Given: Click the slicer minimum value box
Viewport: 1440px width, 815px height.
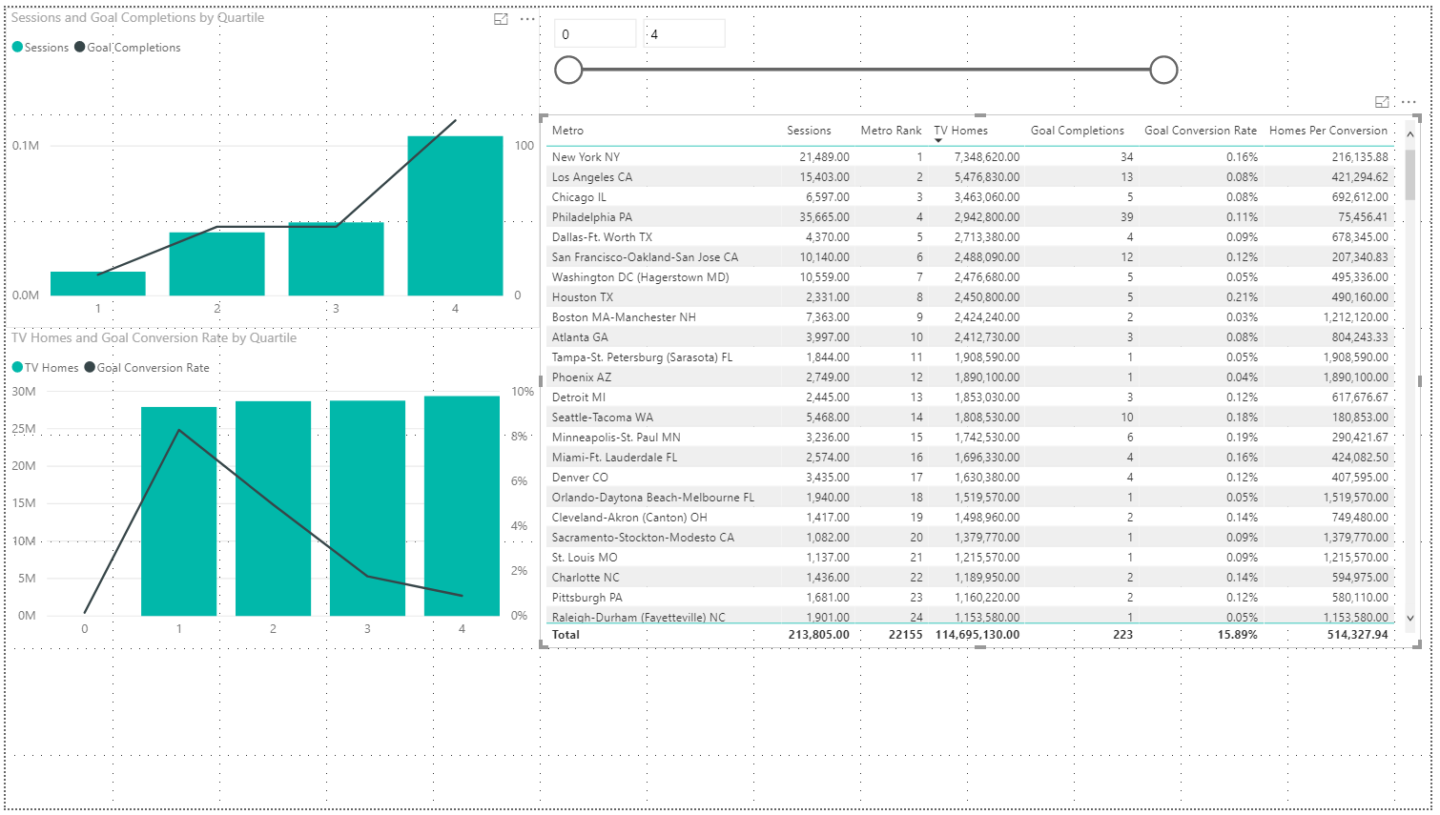Looking at the screenshot, I should [x=595, y=34].
